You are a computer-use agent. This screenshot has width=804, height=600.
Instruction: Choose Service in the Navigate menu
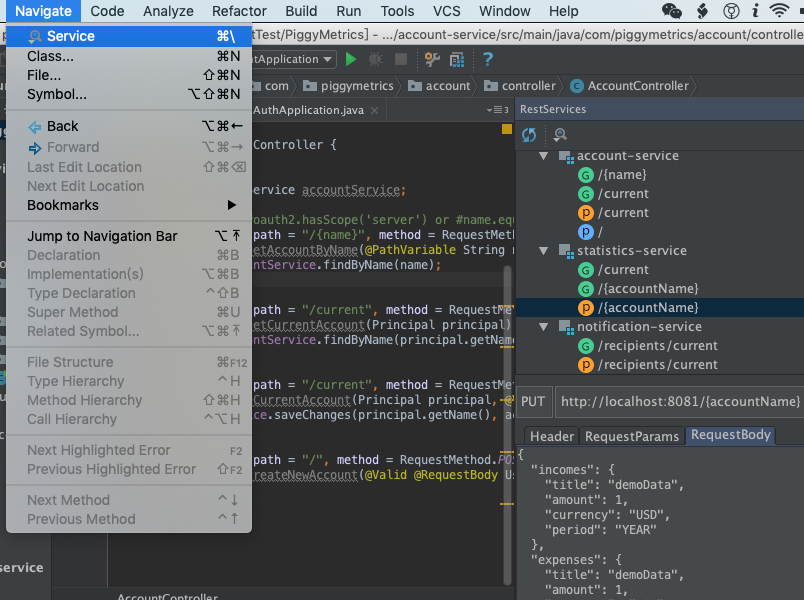[x=129, y=36]
